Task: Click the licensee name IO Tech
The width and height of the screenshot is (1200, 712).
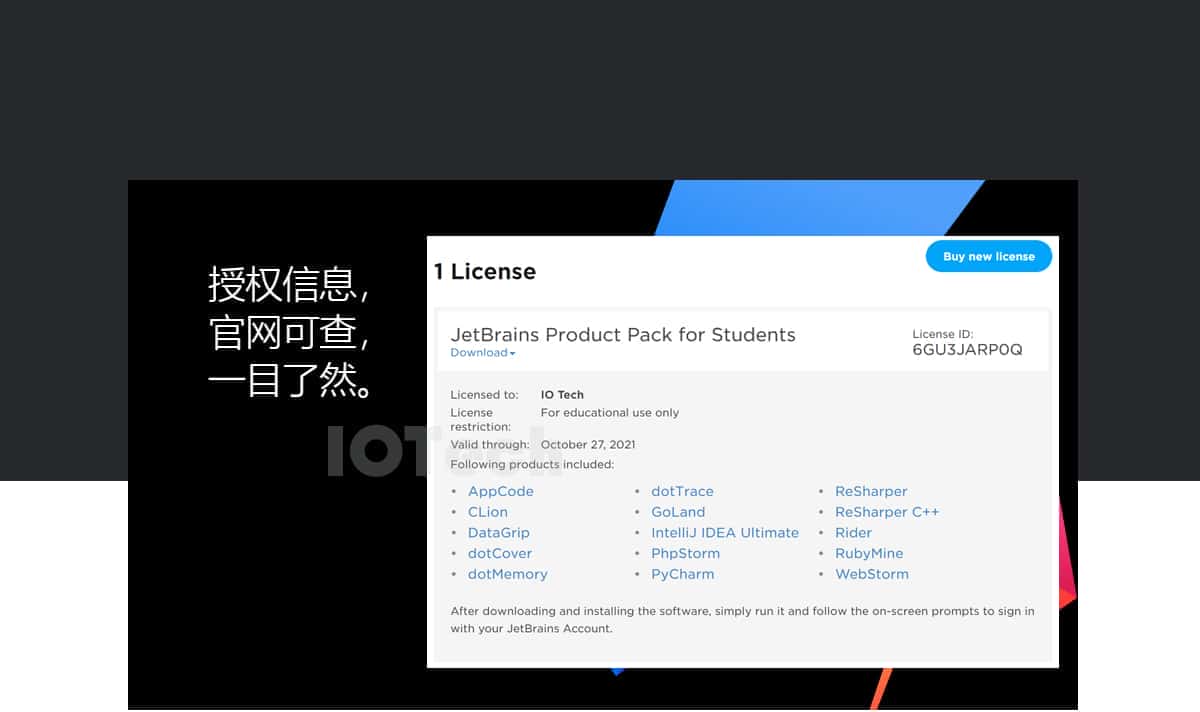Action: pos(562,395)
